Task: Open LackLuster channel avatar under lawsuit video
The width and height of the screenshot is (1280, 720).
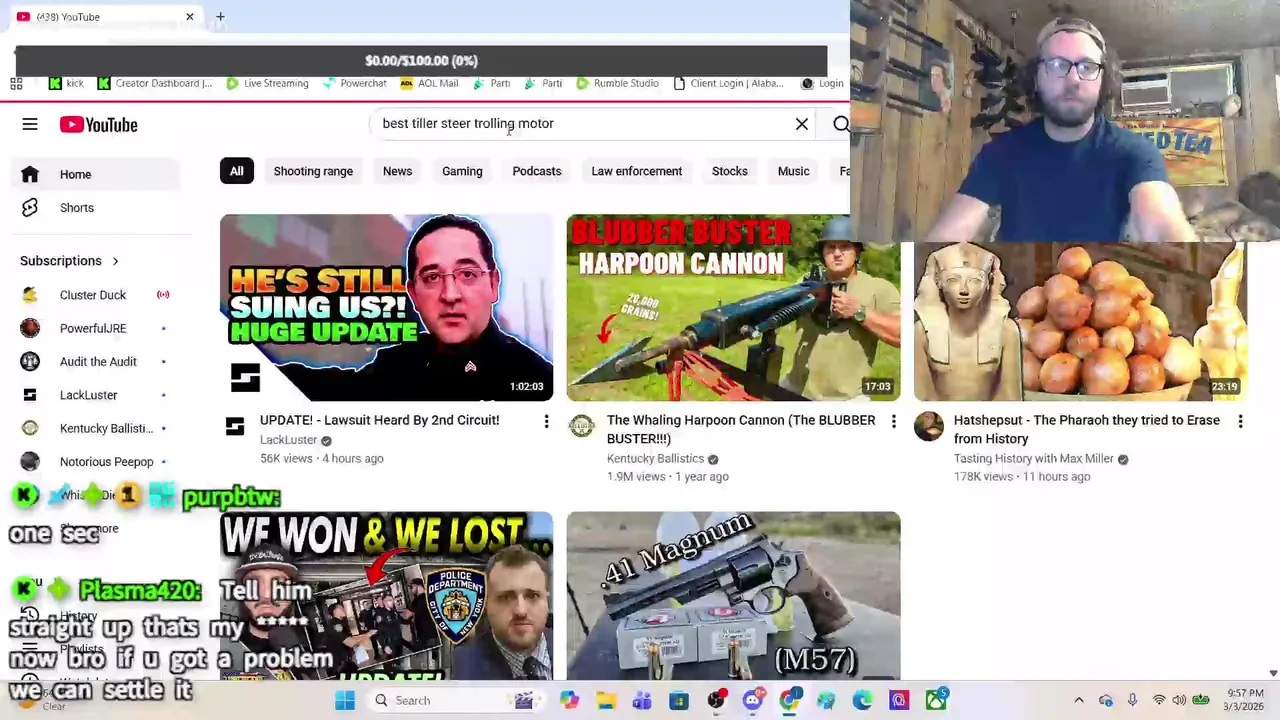Action: click(235, 427)
